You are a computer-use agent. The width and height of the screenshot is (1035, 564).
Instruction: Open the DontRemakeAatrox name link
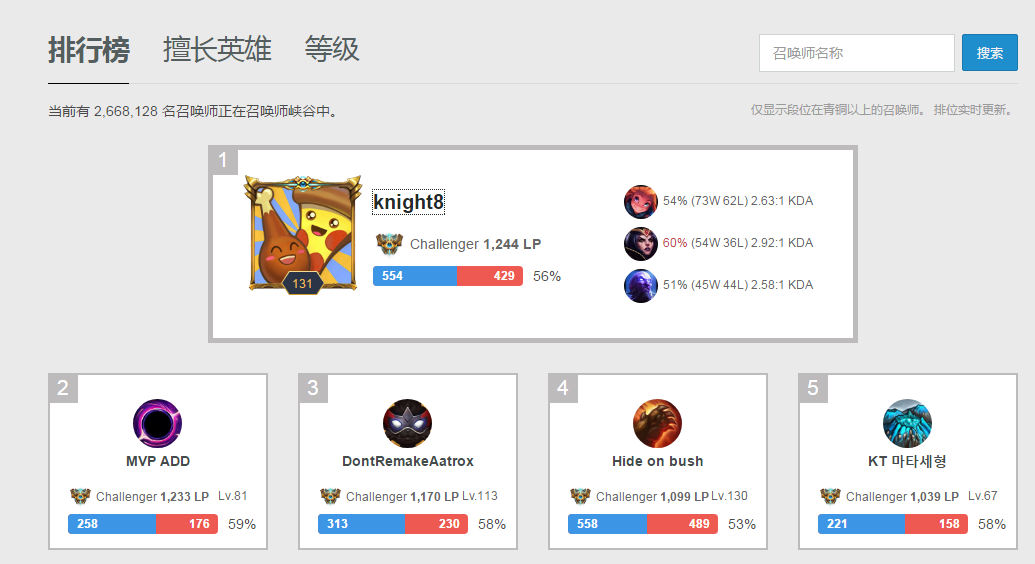pyautogui.click(x=407, y=461)
